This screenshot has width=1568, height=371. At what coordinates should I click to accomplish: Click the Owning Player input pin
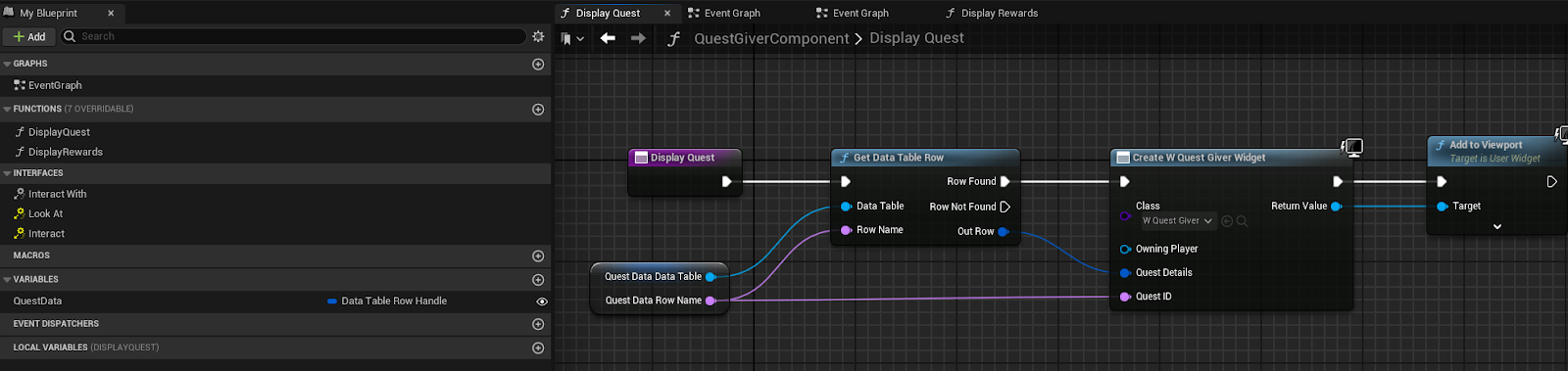tap(1125, 250)
